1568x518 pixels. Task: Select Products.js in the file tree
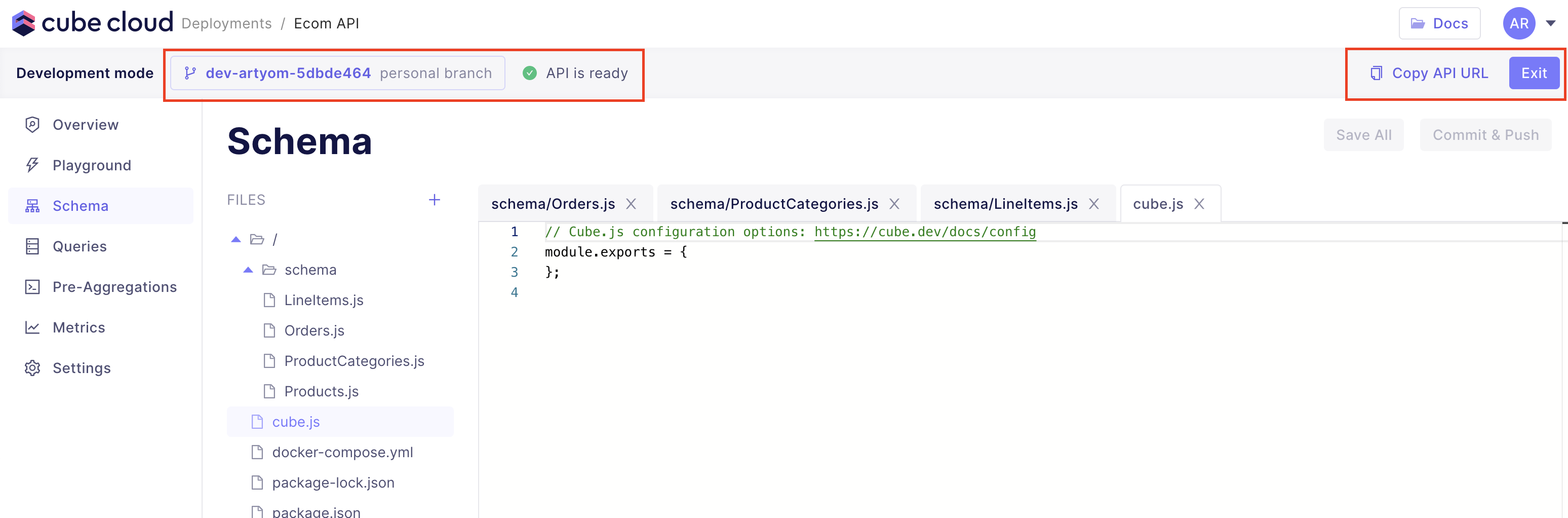point(322,391)
